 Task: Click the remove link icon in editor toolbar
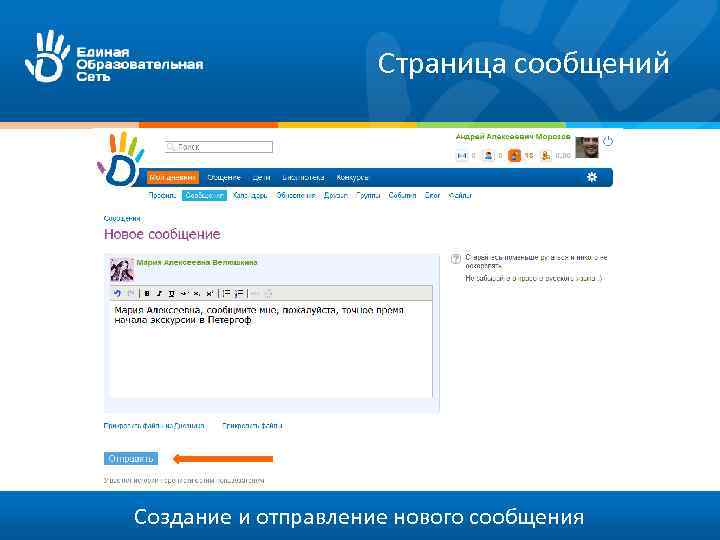(269, 293)
